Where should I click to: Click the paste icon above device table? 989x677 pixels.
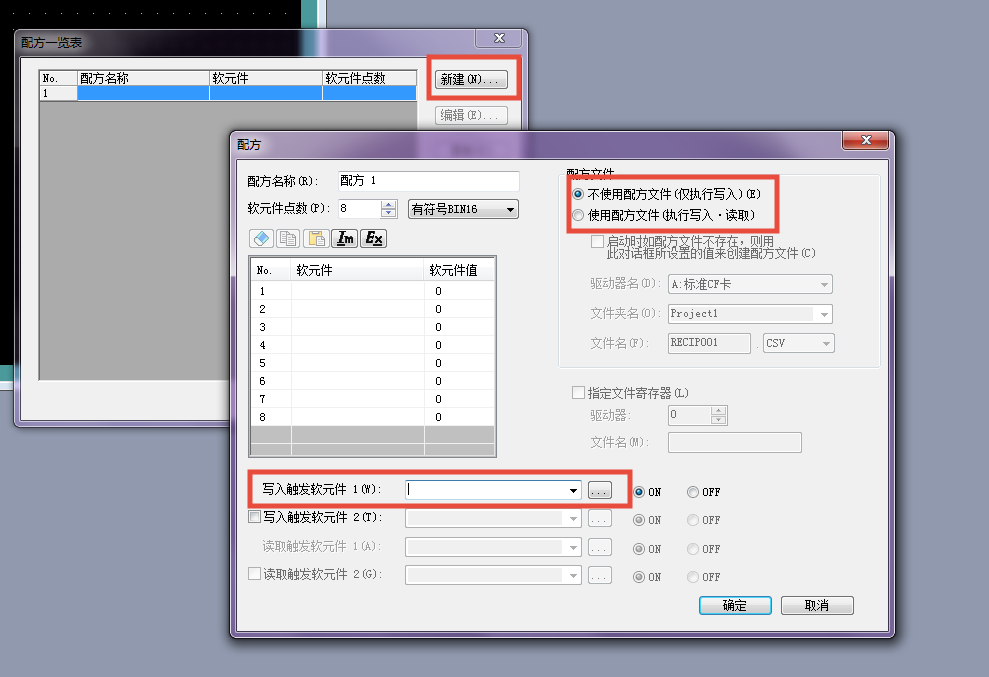[x=316, y=238]
